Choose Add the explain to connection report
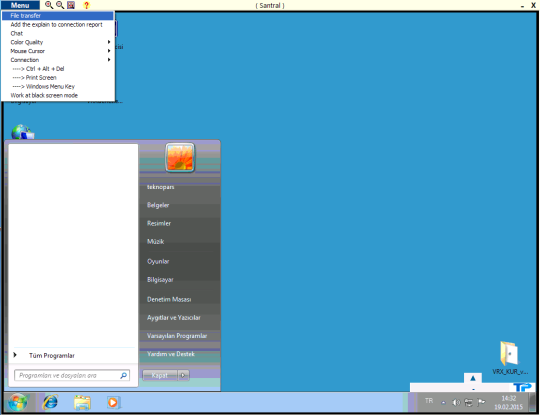540x415 pixels. point(58,24)
